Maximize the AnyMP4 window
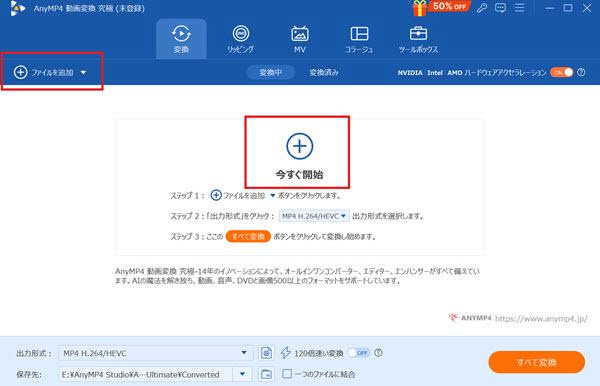Image resolution: width=600 pixels, height=386 pixels. click(568, 8)
